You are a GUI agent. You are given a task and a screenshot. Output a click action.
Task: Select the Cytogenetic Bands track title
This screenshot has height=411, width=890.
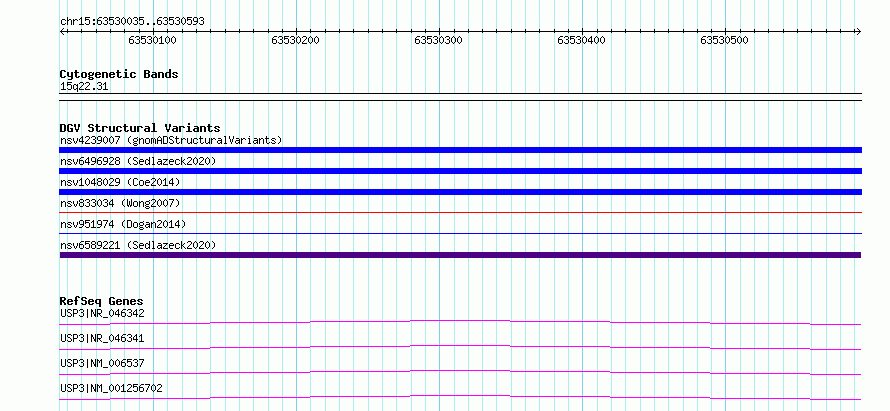click(119, 74)
